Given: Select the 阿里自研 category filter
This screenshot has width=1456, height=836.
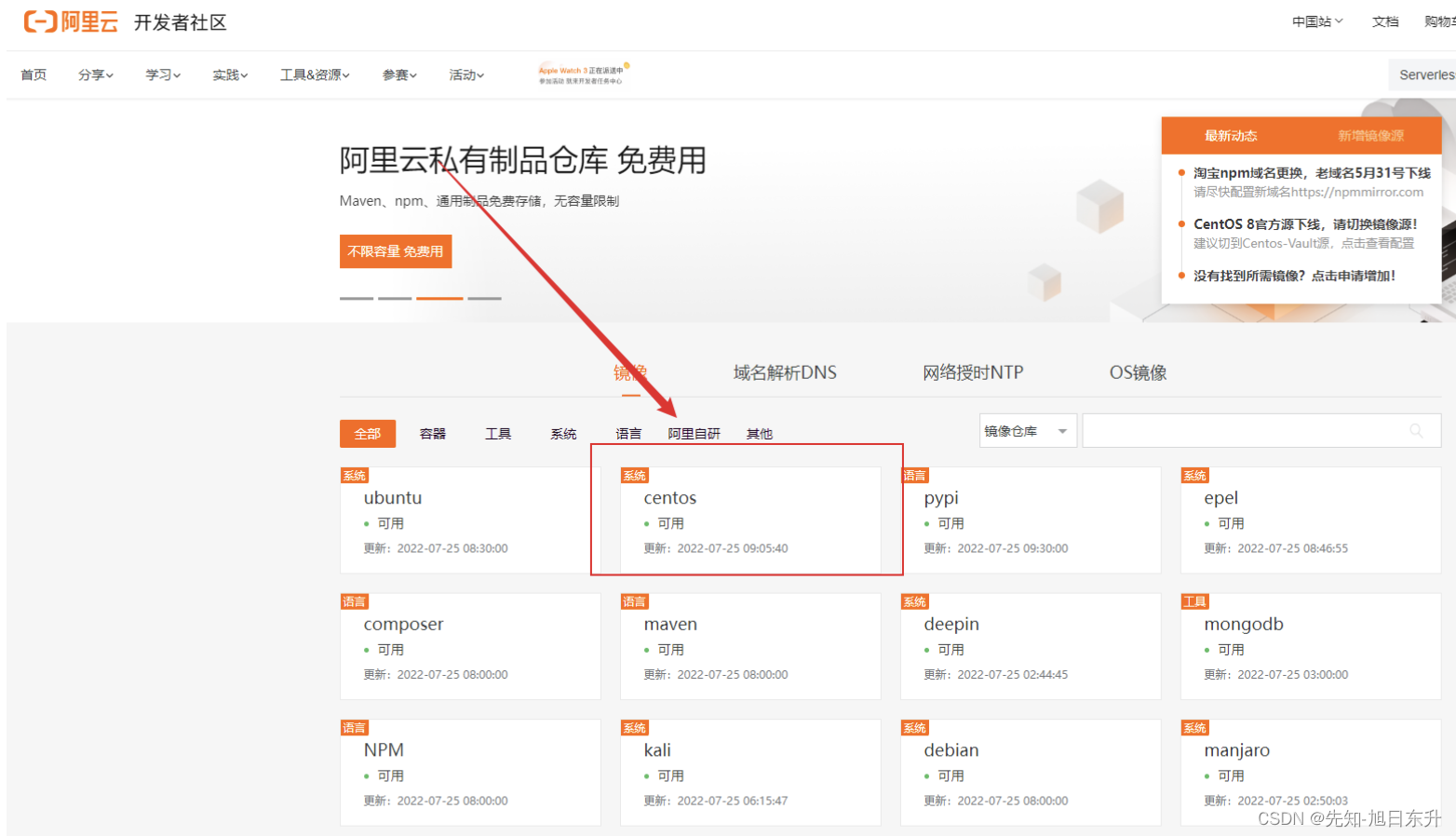Looking at the screenshot, I should (x=694, y=434).
